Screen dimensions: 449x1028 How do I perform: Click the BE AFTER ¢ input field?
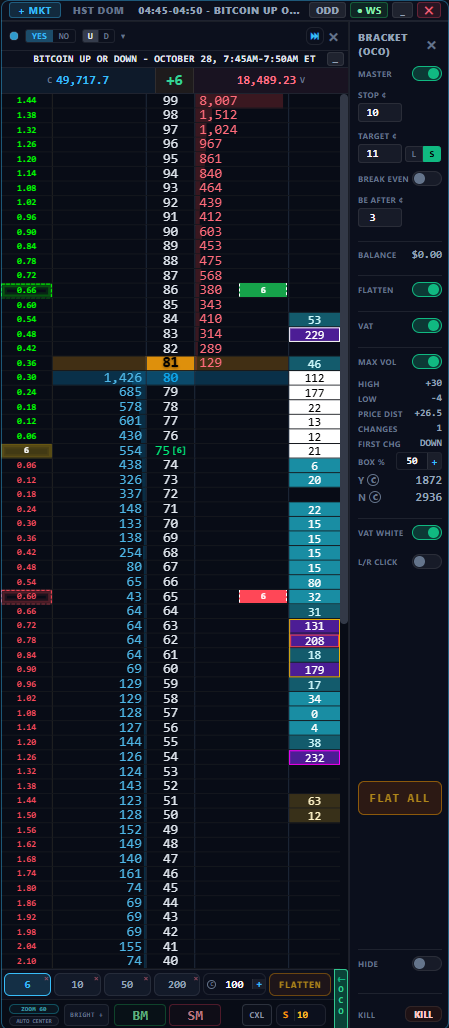[380, 217]
